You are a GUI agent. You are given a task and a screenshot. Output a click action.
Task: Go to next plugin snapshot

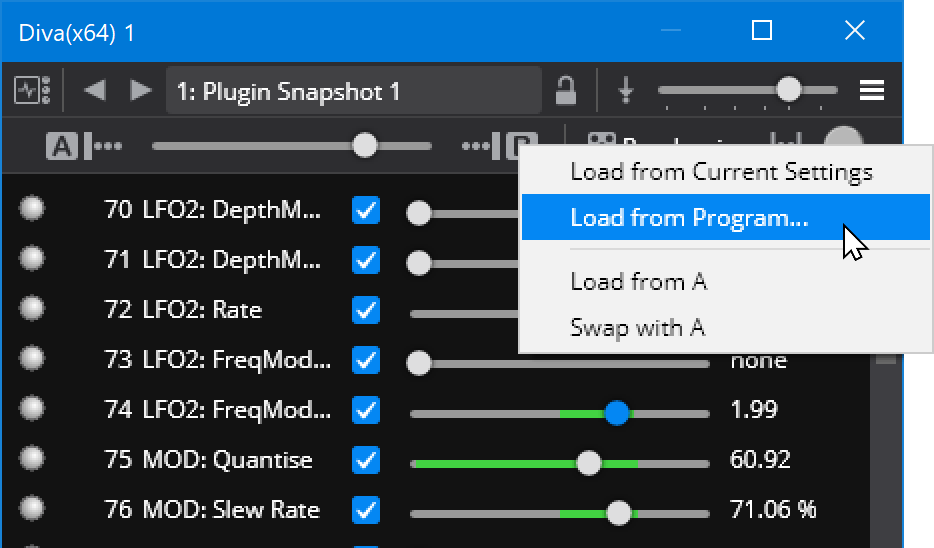pyautogui.click(x=141, y=91)
